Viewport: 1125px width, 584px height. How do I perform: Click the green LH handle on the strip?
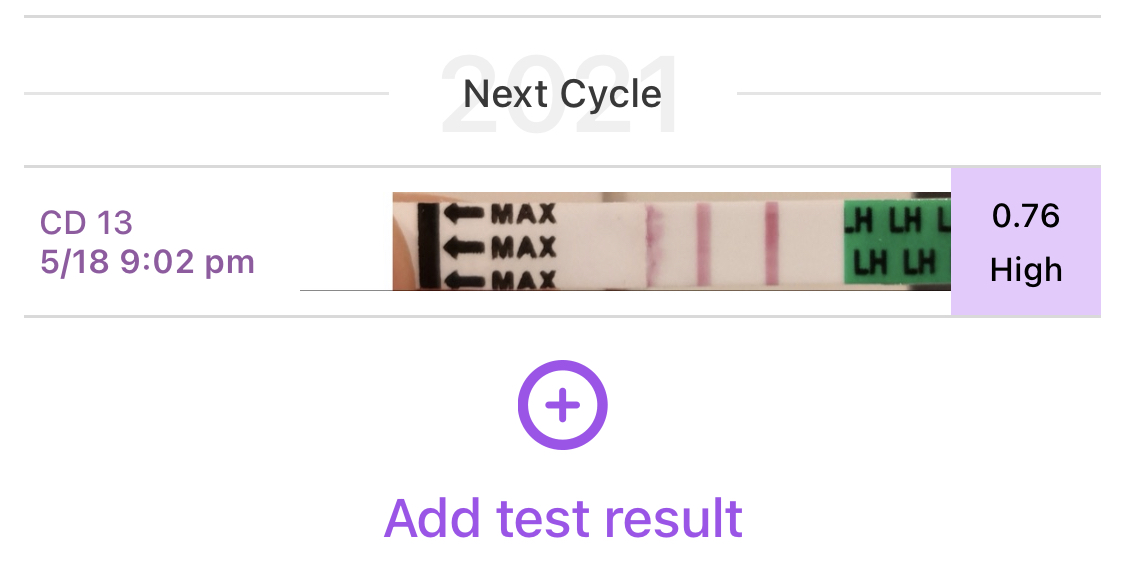[x=895, y=242]
